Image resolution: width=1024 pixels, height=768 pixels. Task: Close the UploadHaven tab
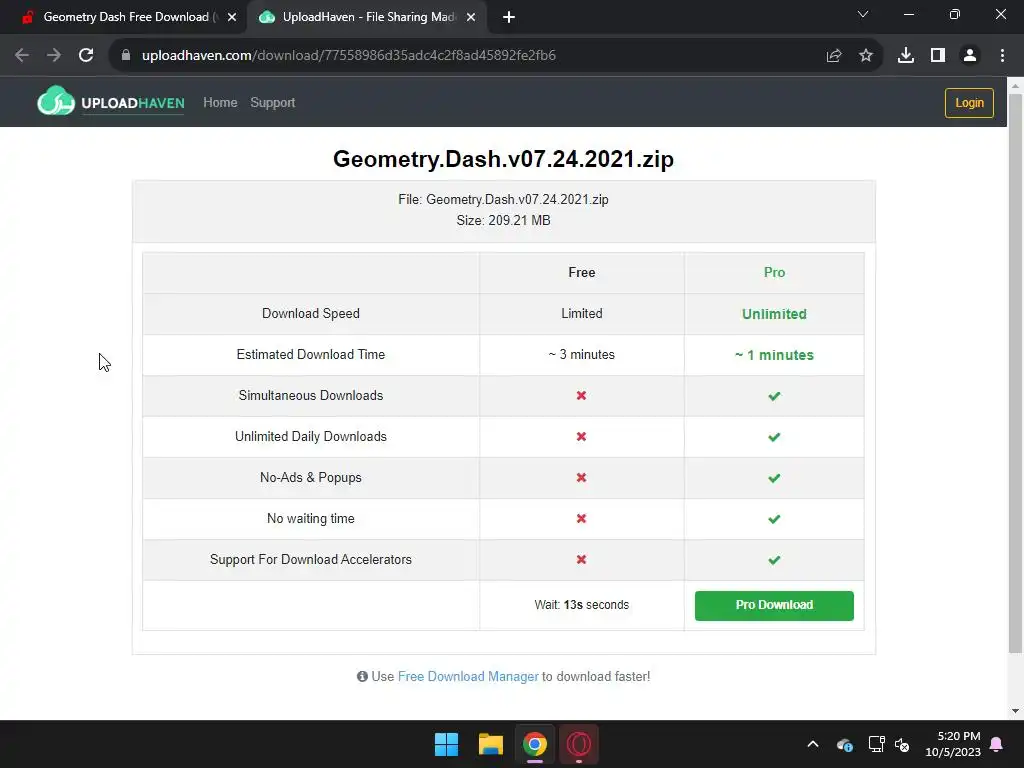(471, 17)
